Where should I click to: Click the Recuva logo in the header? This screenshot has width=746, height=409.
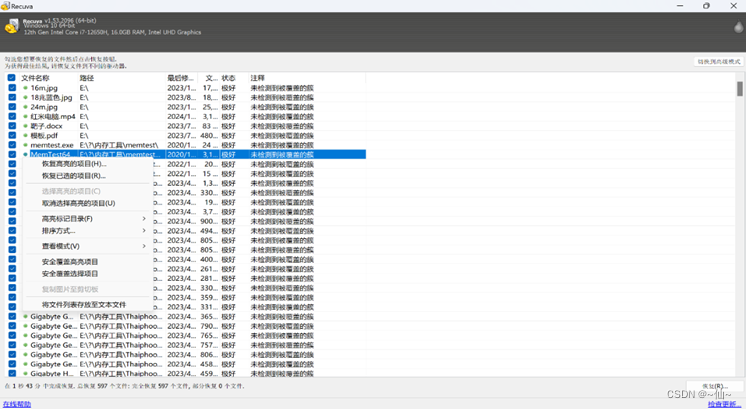12,26
